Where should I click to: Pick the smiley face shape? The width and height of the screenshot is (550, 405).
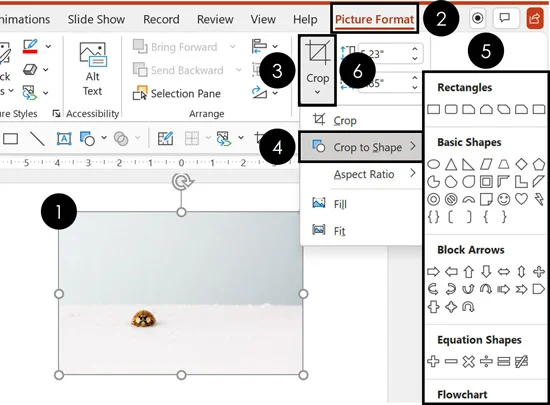pos(504,199)
